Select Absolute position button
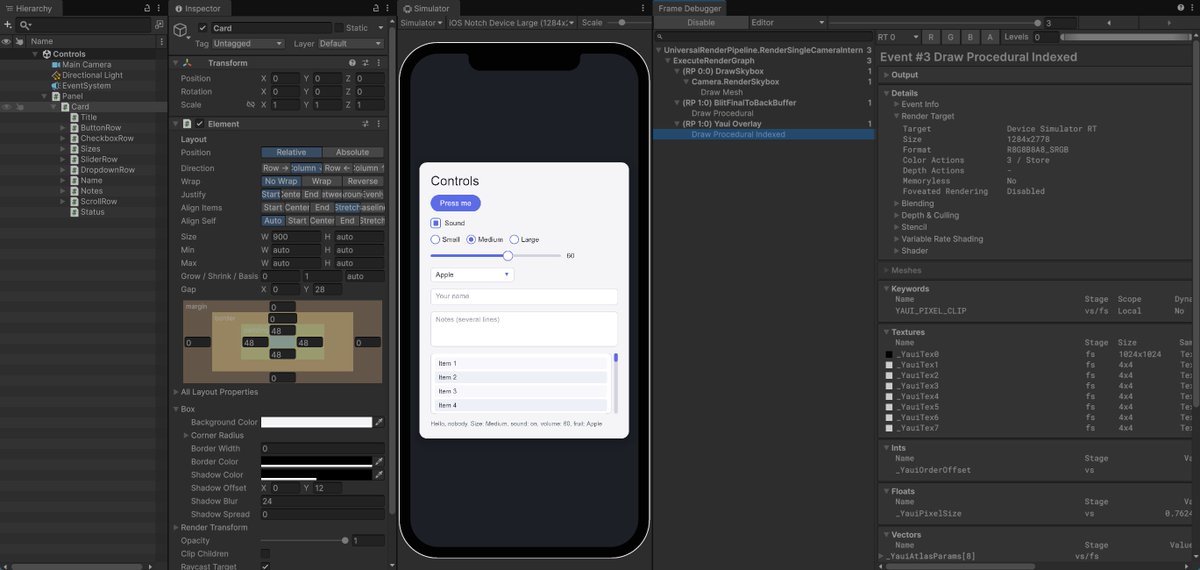The image size is (1200, 570). (x=352, y=152)
